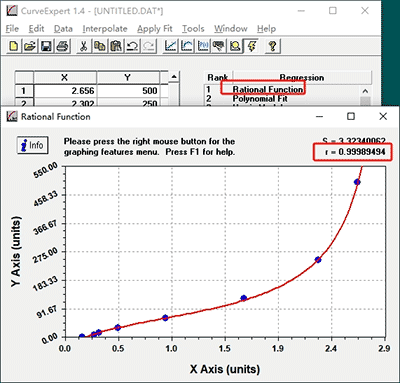This screenshot has width=400, height=383.
Task: Click the Y column header
Action: click(x=128, y=77)
